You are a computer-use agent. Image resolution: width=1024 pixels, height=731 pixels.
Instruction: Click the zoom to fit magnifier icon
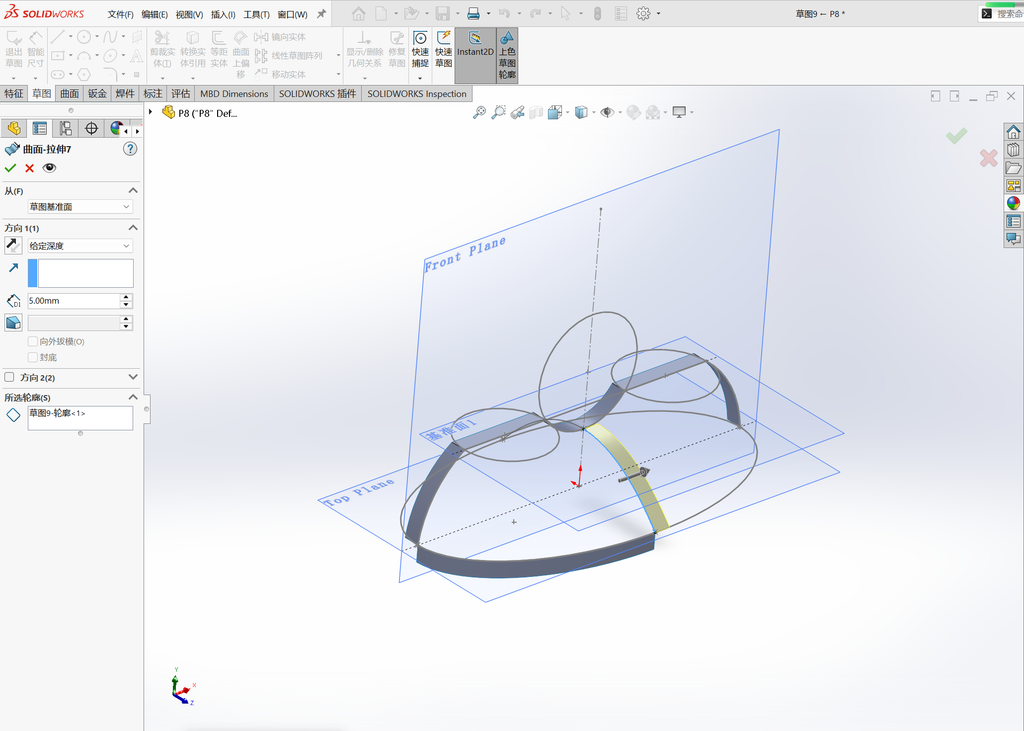pos(479,112)
